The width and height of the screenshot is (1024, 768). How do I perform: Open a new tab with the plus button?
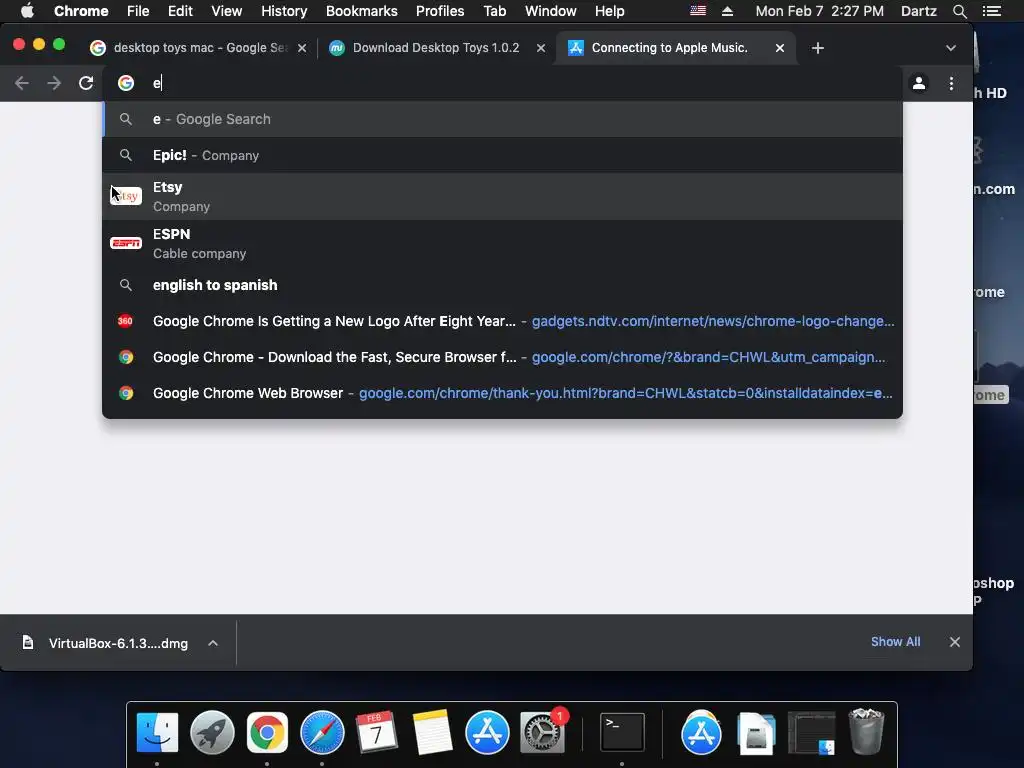(x=818, y=48)
